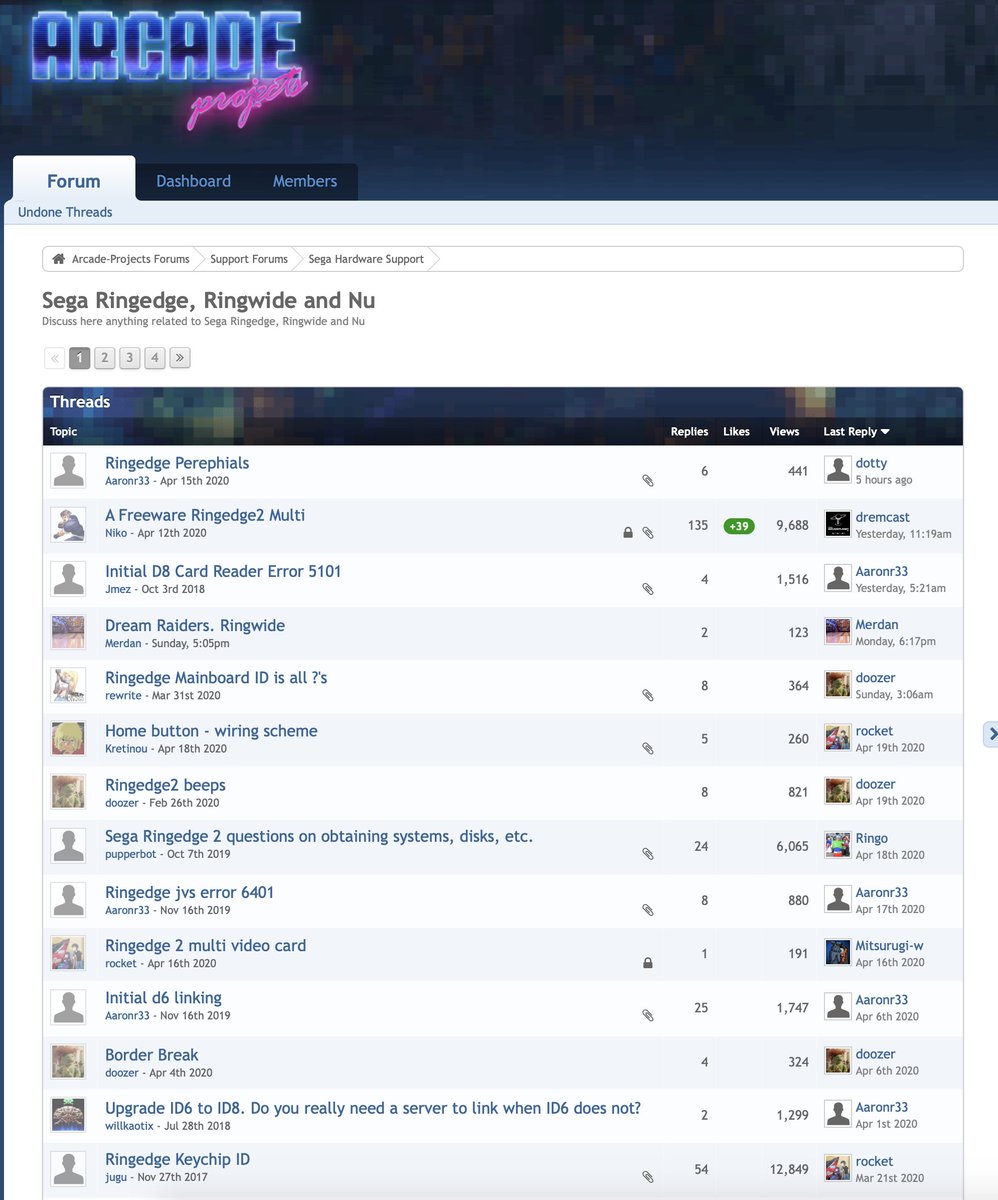Click the home icon in breadcrumb
The width and height of the screenshot is (998, 1200).
[x=59, y=259]
